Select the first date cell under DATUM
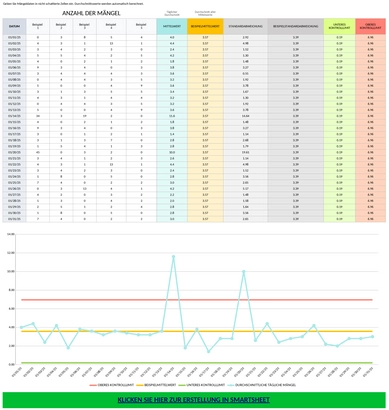389x410 pixels. (x=14, y=37)
